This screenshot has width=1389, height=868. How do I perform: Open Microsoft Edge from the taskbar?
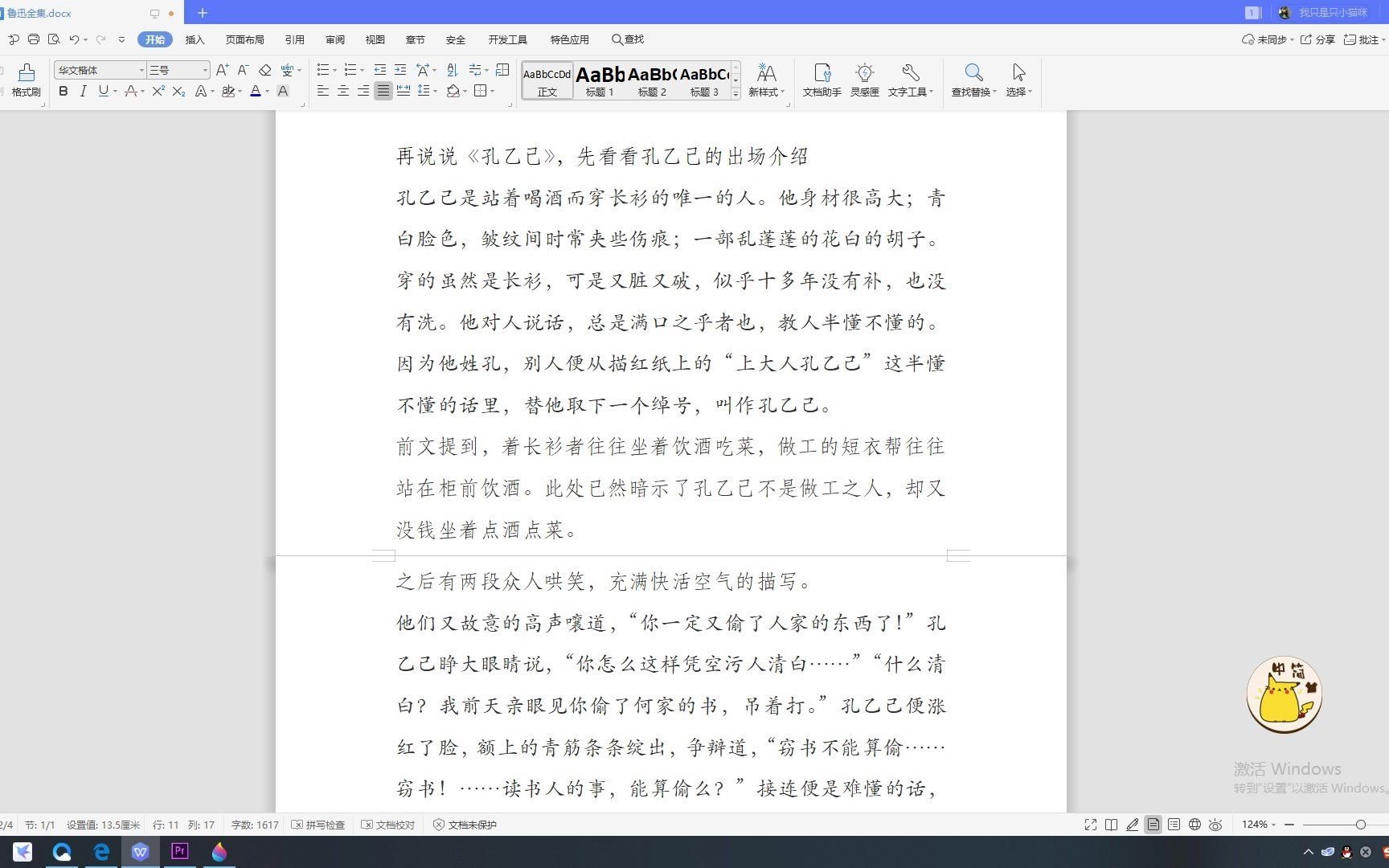pos(101,852)
